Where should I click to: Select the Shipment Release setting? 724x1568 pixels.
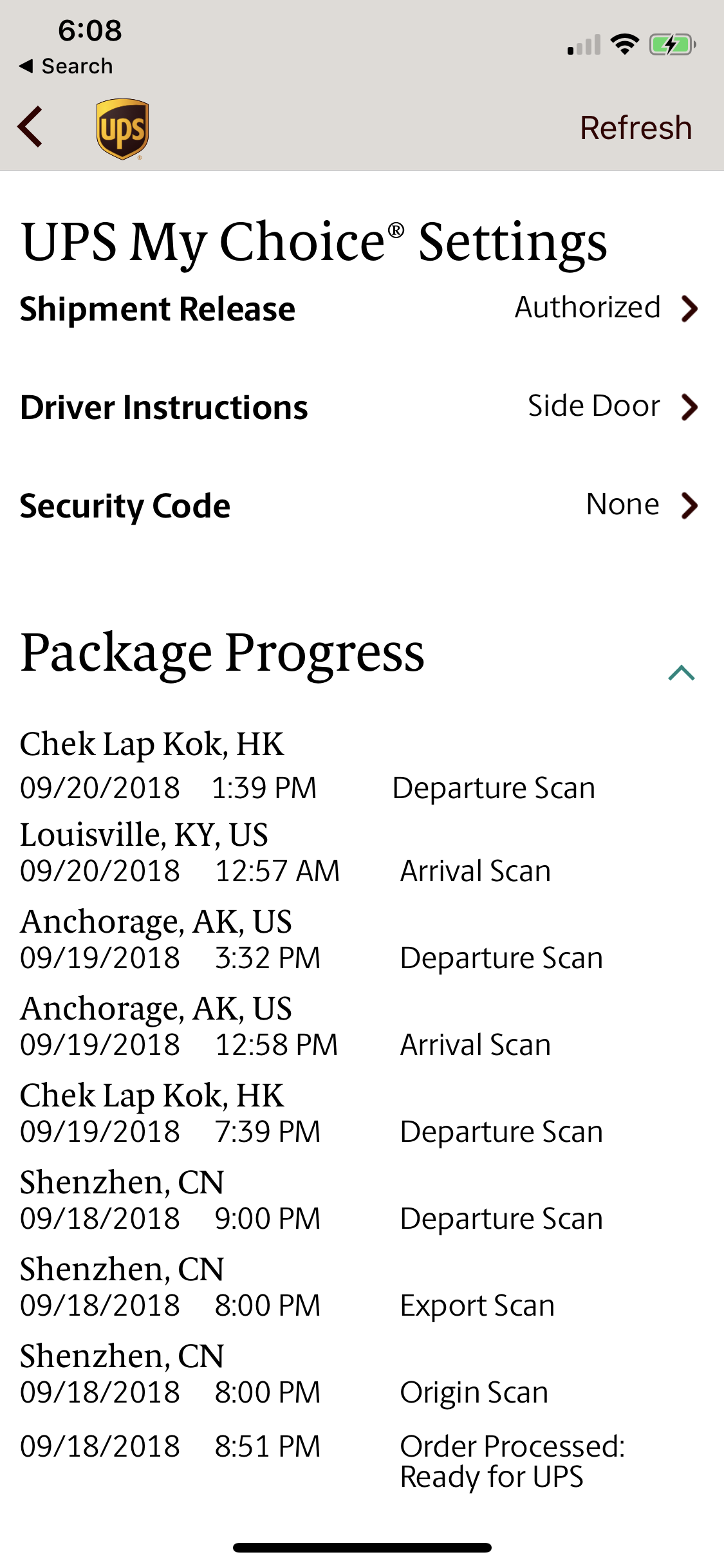click(158, 309)
